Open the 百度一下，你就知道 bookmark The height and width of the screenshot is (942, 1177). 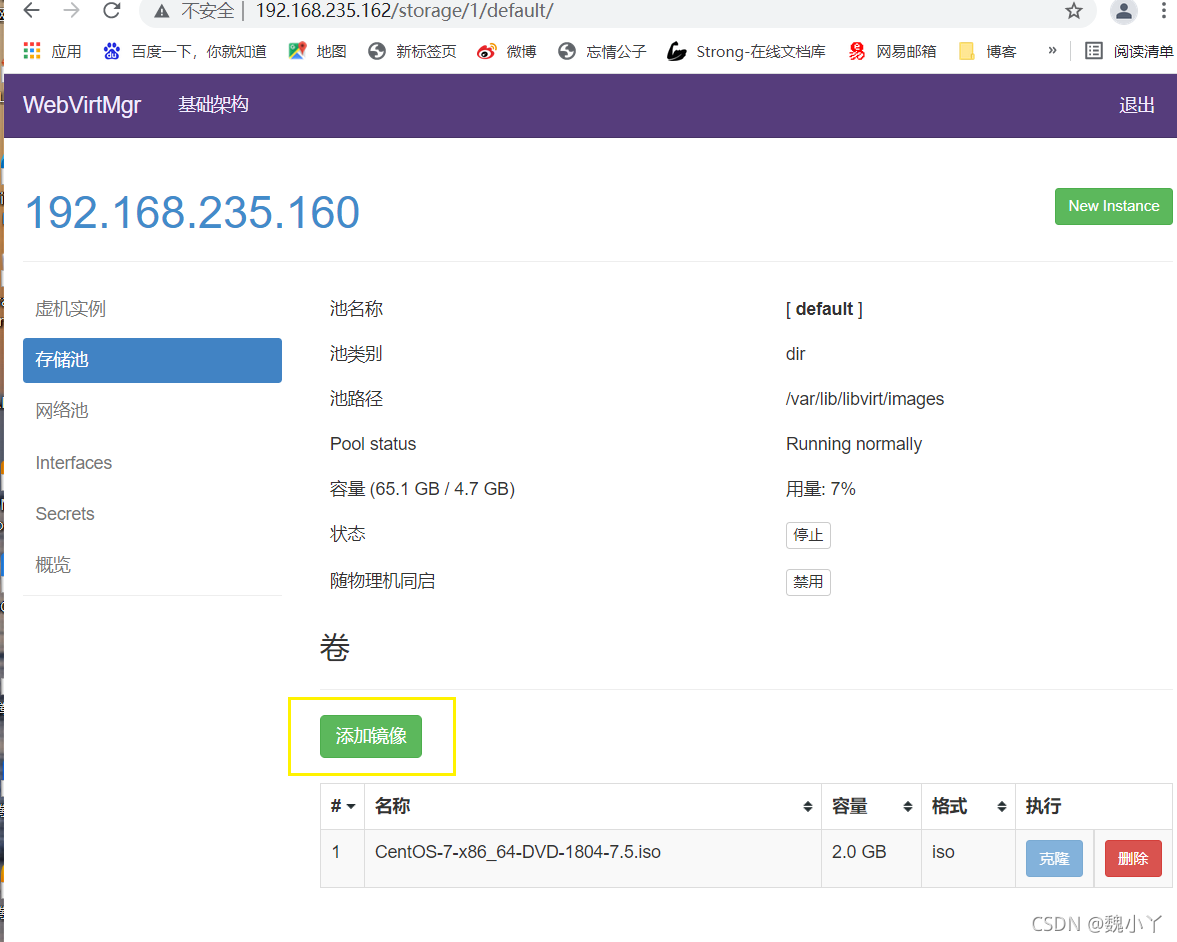(185, 51)
